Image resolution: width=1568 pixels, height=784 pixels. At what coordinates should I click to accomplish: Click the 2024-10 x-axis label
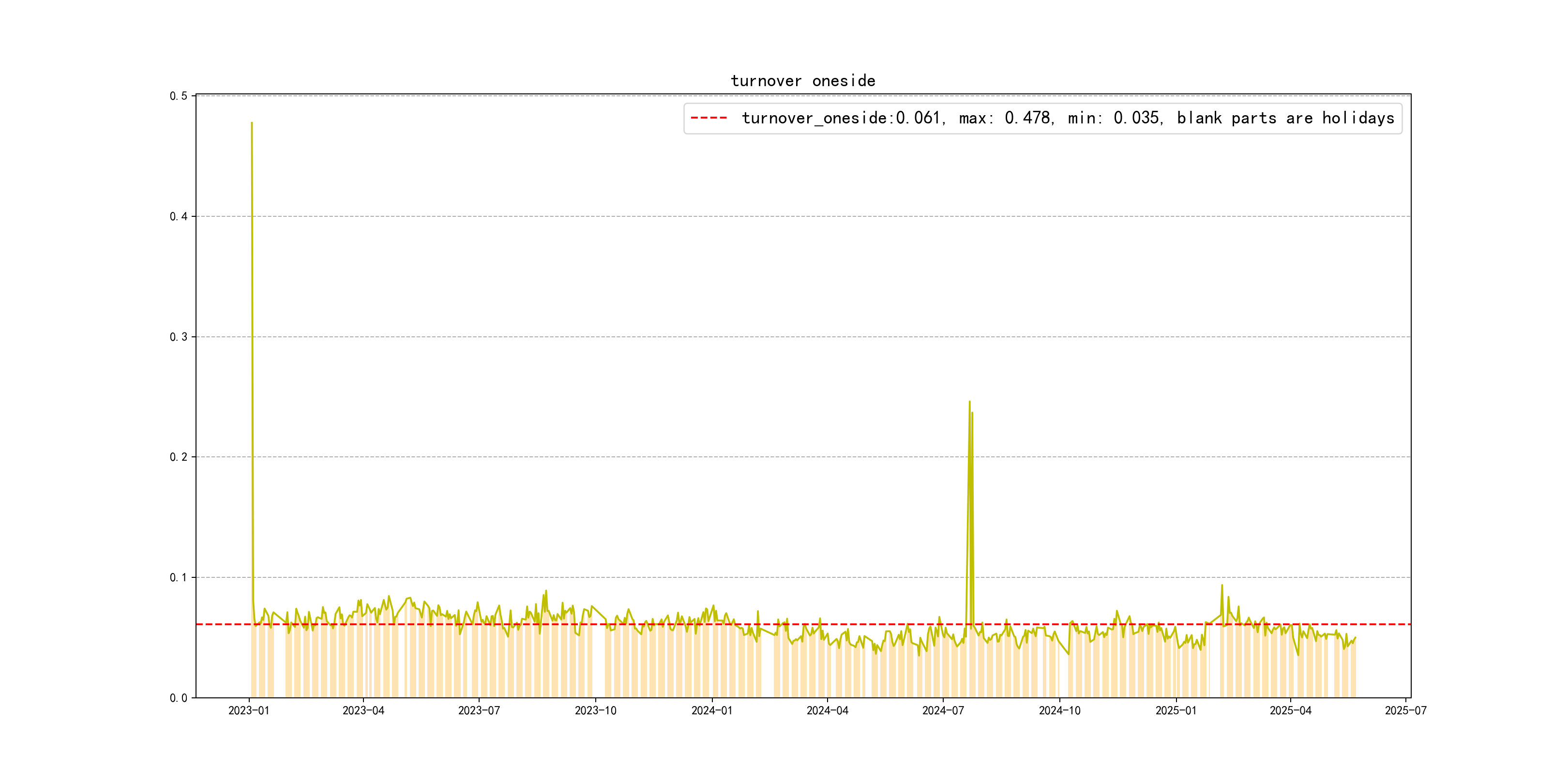pos(1059,710)
